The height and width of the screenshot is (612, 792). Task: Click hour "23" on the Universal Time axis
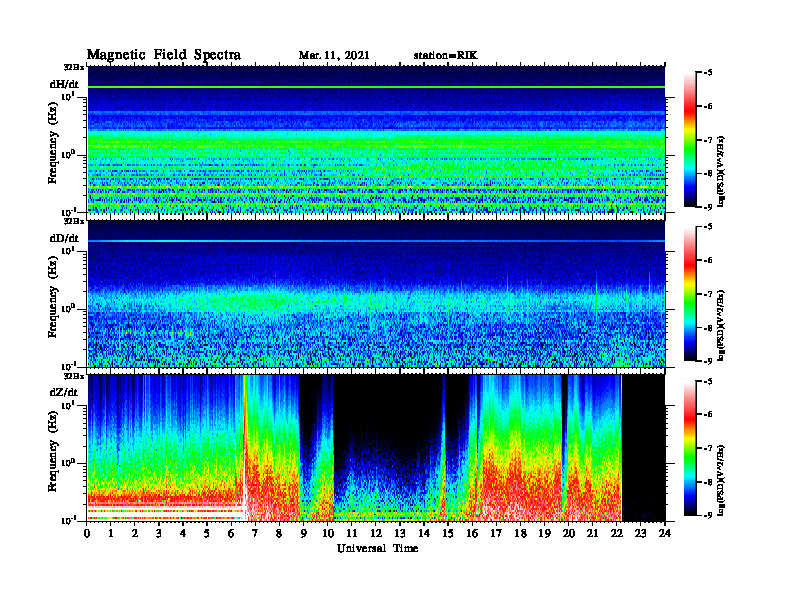click(x=640, y=534)
